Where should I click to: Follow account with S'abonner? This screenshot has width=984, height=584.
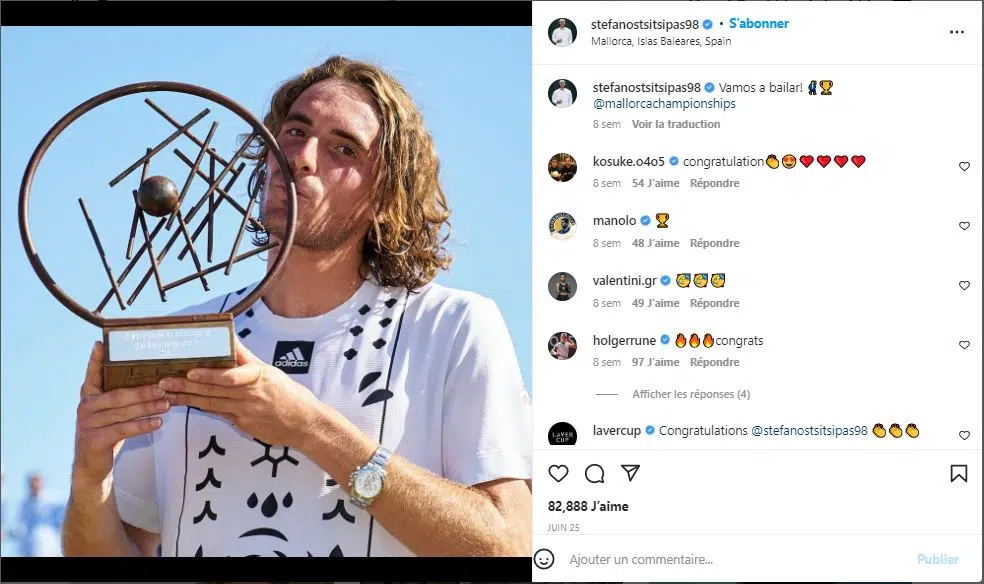tap(759, 24)
